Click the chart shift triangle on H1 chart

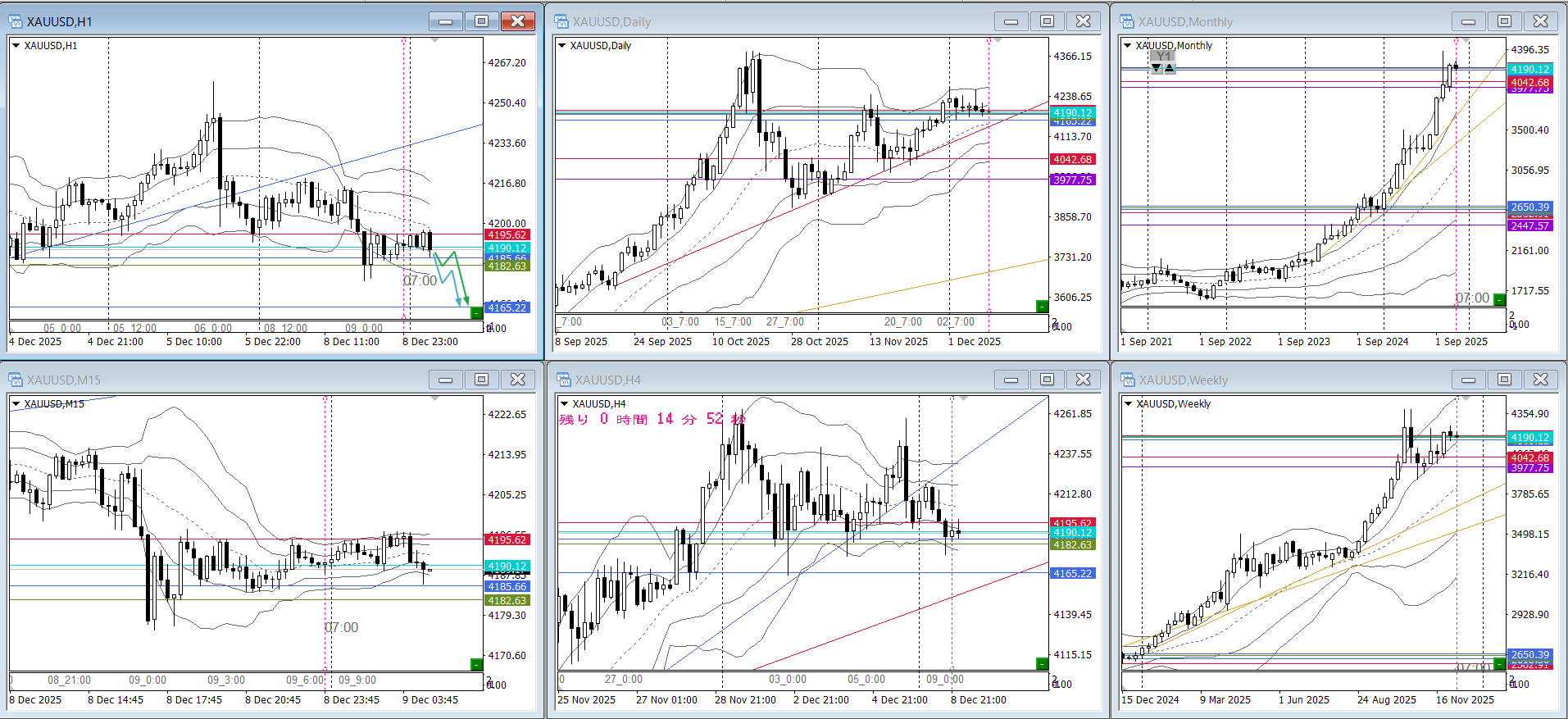tap(434, 39)
